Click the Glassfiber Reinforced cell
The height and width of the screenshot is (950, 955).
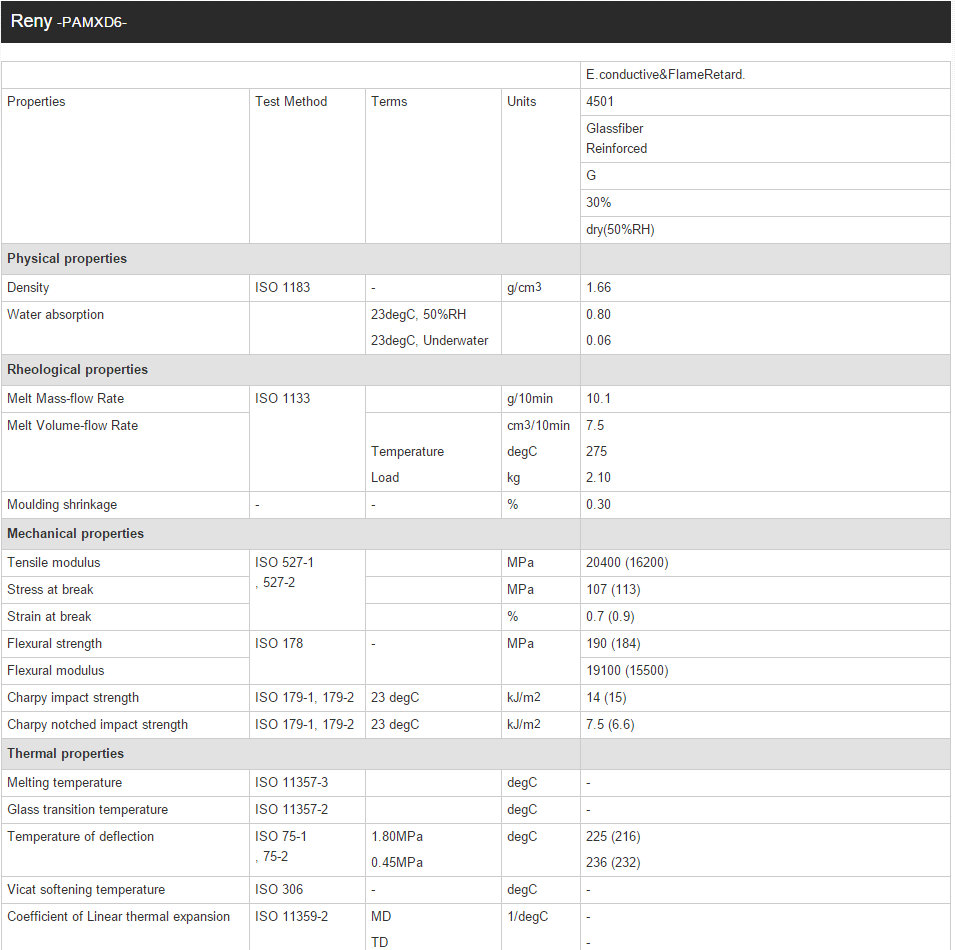pos(616,138)
